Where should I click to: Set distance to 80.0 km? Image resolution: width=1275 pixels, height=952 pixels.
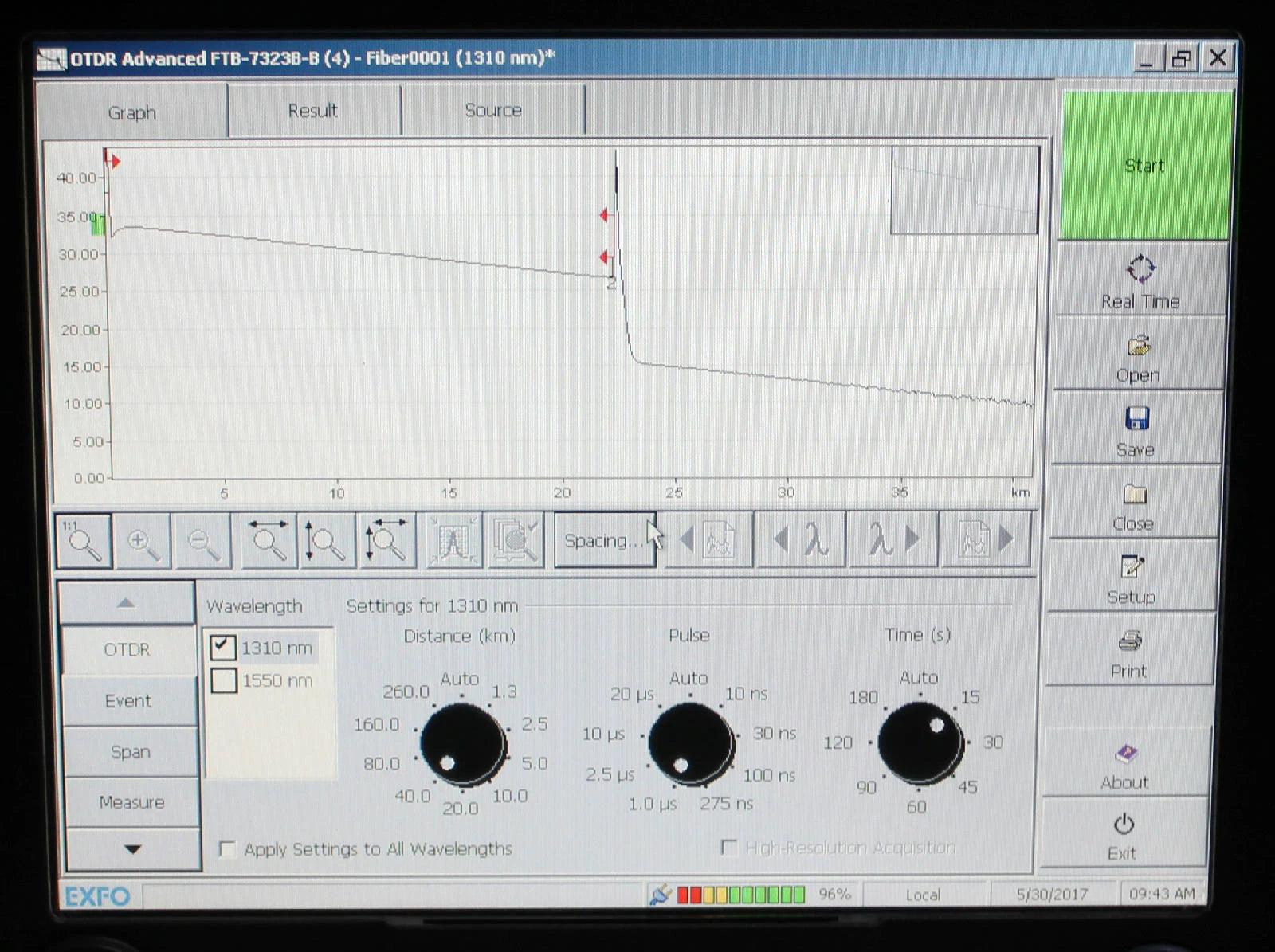pyautogui.click(x=382, y=764)
